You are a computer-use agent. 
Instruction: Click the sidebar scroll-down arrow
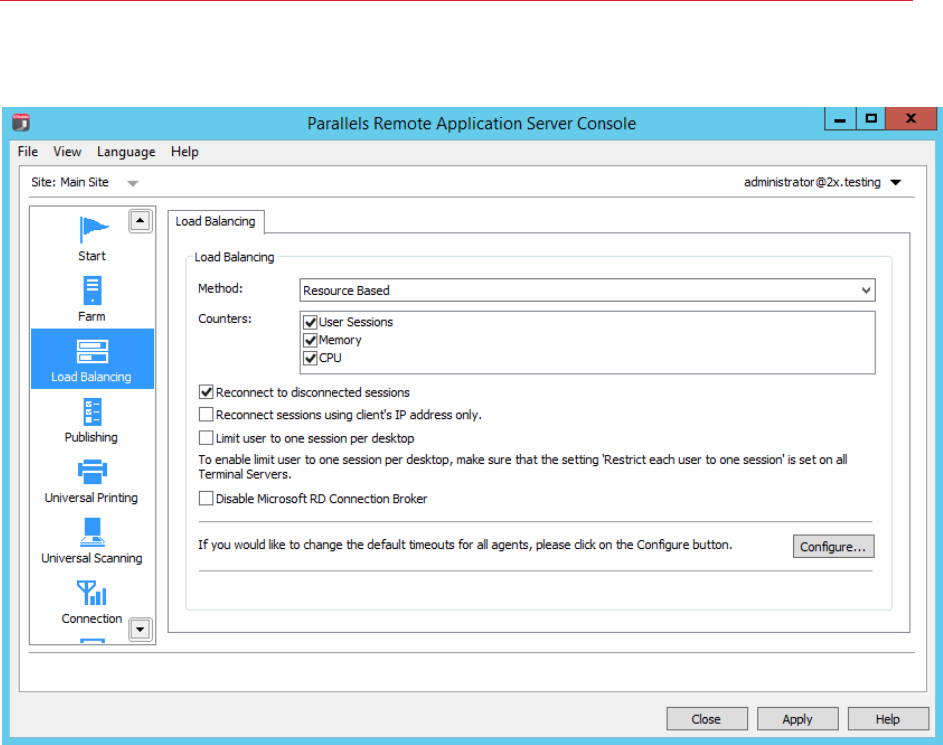click(x=140, y=630)
